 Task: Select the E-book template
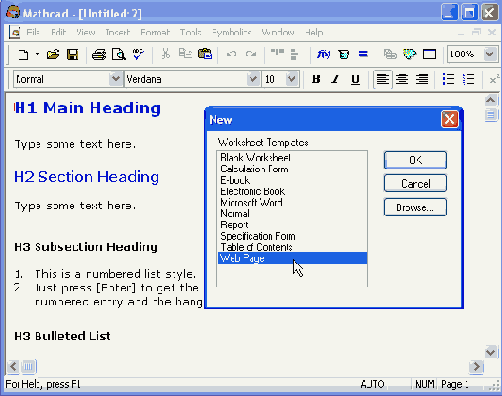point(292,180)
